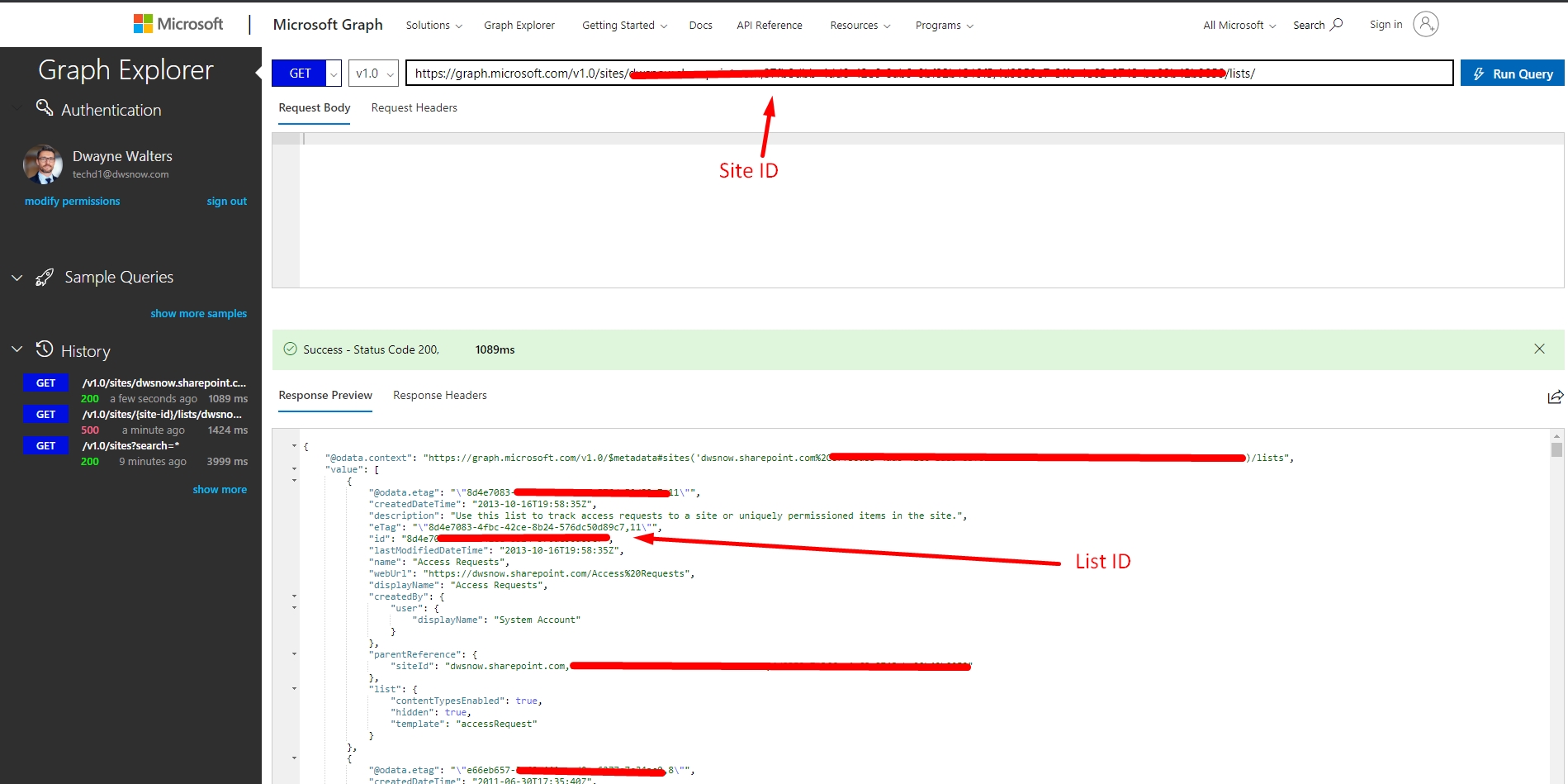Select the Response Preview tab
1568x784 pixels.
coord(325,396)
